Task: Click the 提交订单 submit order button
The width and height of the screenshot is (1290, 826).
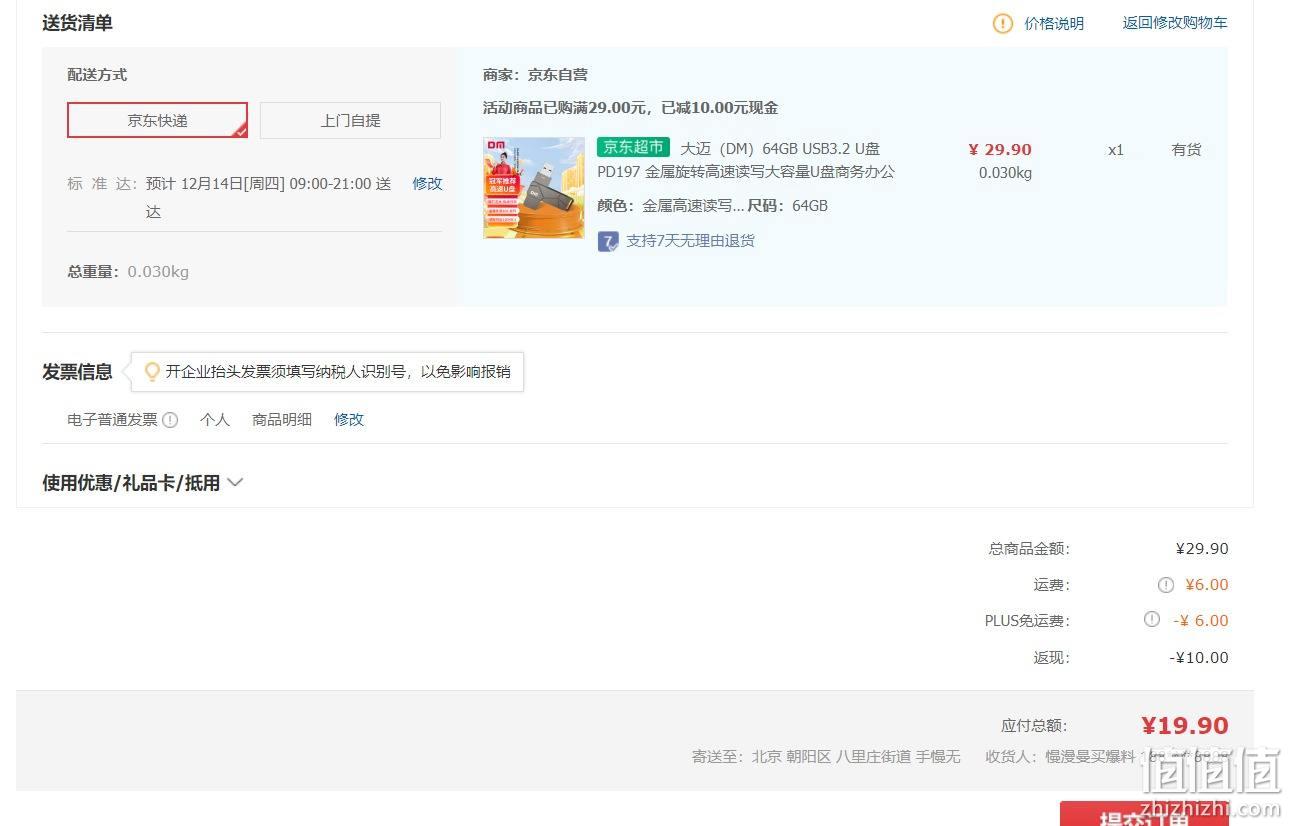Action: (x=1144, y=814)
